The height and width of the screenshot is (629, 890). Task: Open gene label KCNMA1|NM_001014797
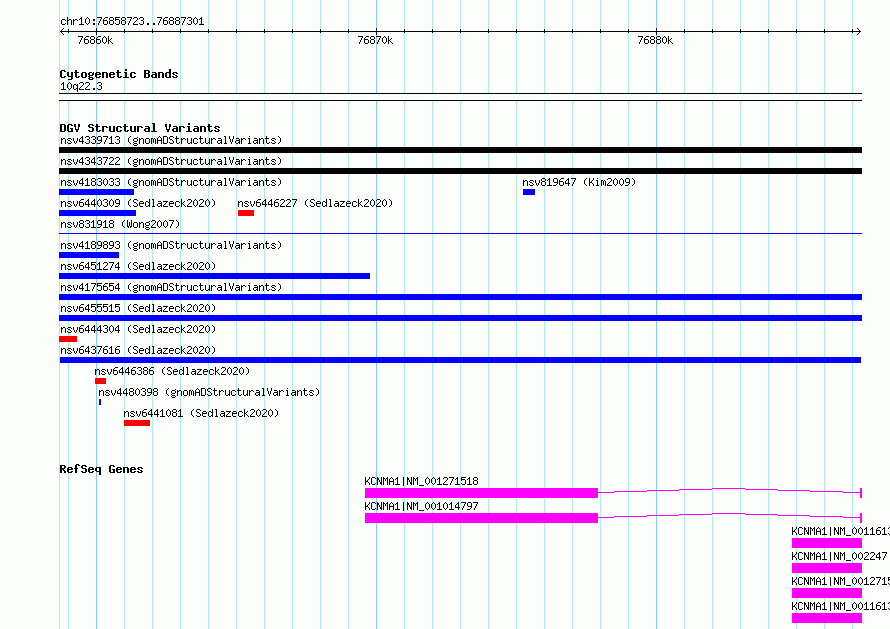pyautogui.click(x=421, y=506)
